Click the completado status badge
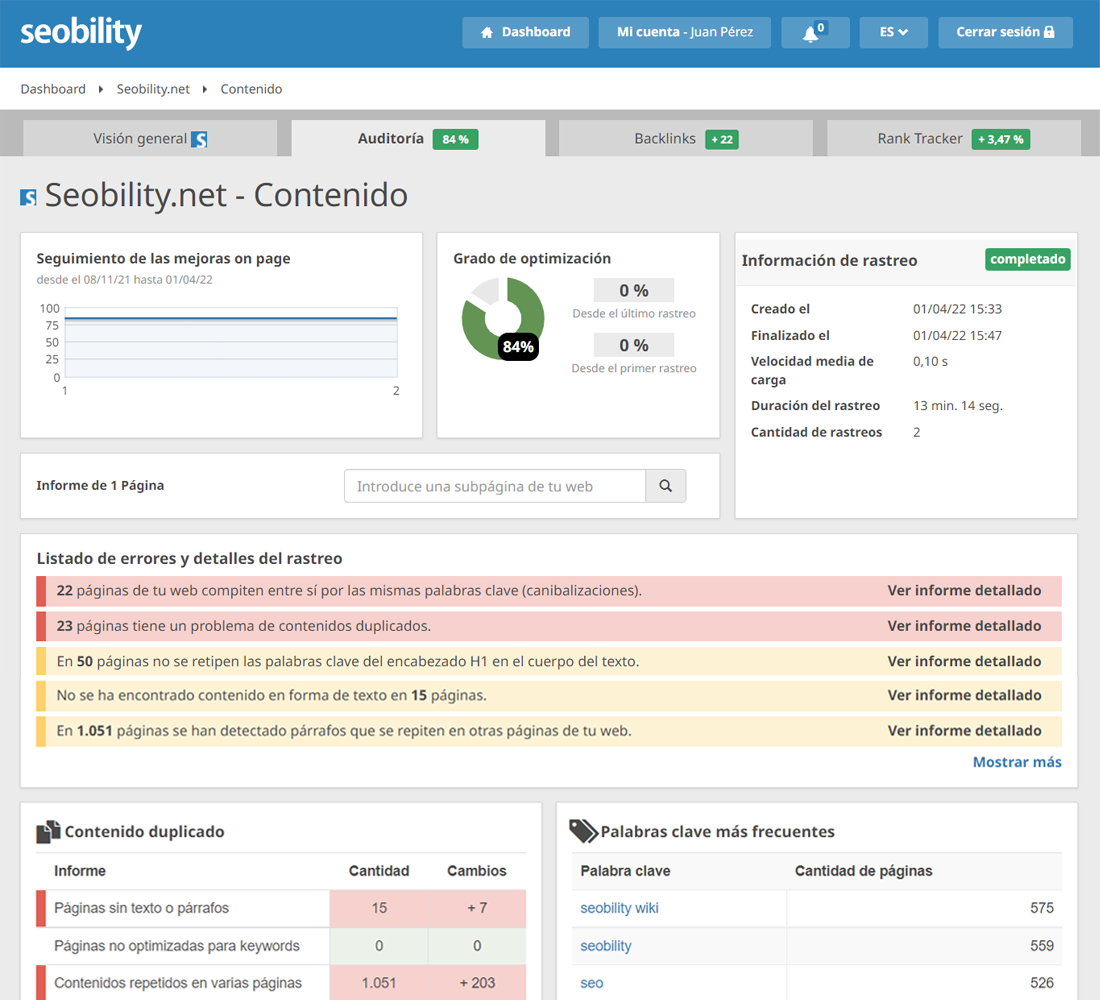This screenshot has width=1100, height=1000. pos(1028,259)
